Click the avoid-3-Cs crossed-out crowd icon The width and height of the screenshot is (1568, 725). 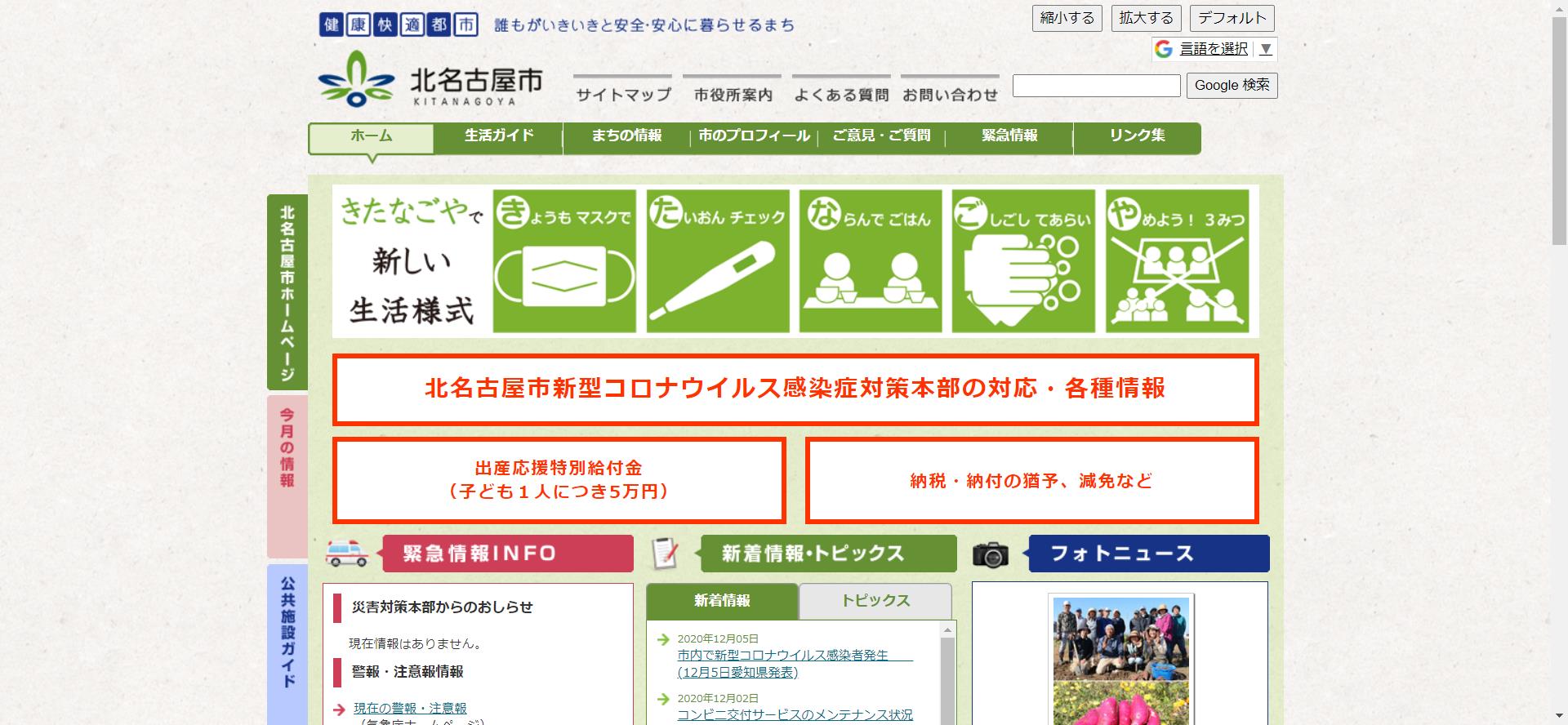[1177, 261]
